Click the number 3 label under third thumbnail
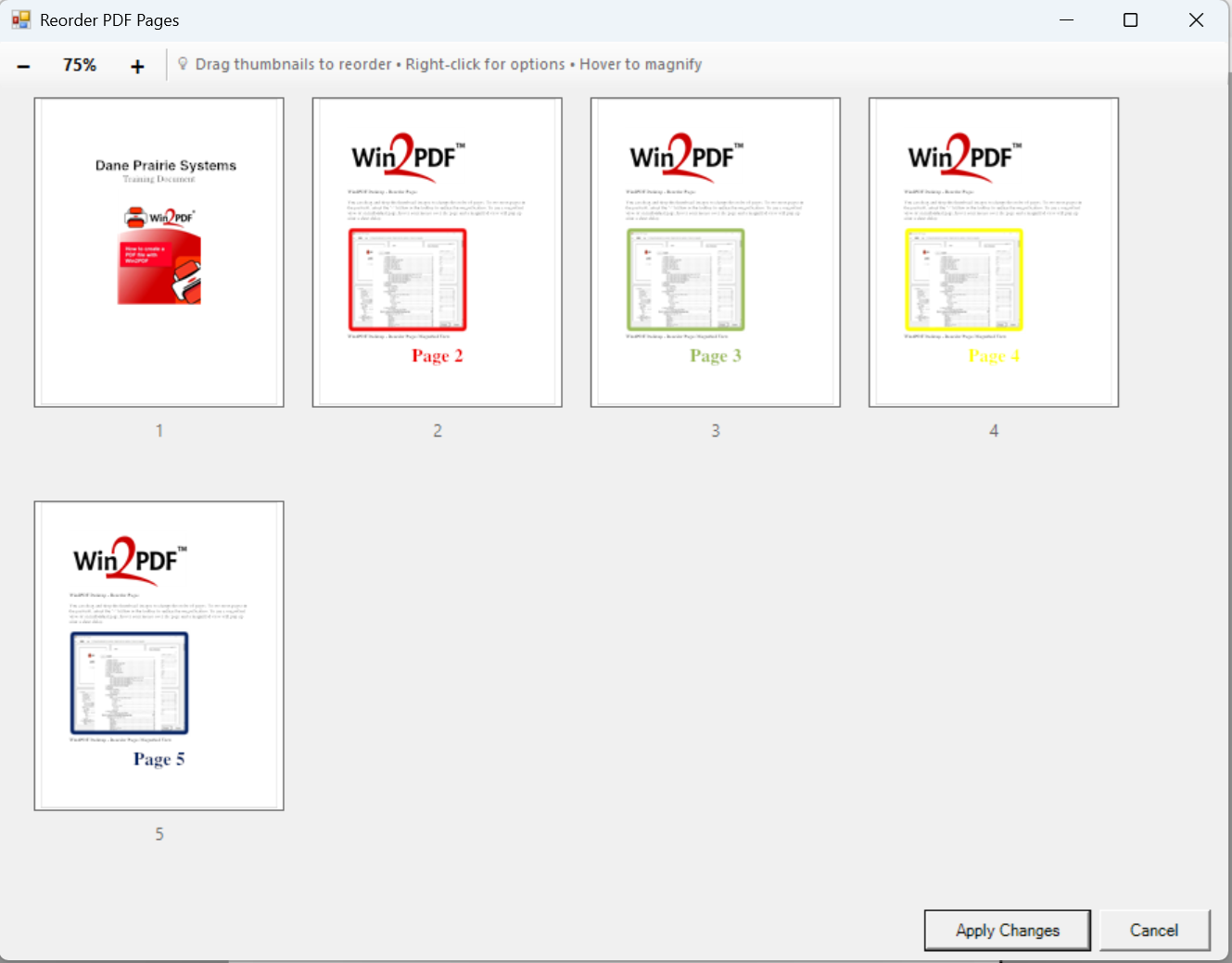The width and height of the screenshot is (1232, 963). [716, 431]
